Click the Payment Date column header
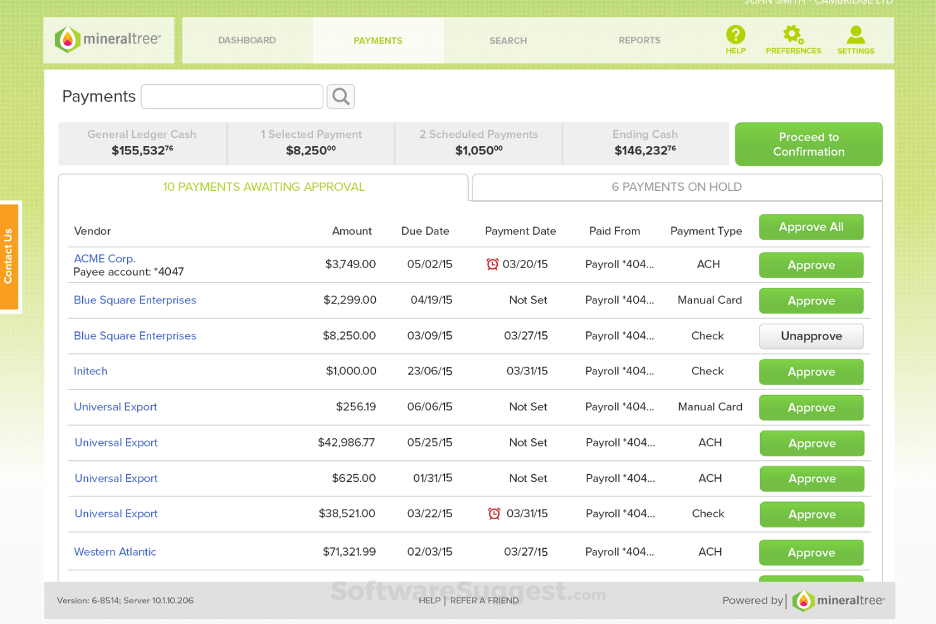This screenshot has width=936, height=624. click(x=520, y=231)
